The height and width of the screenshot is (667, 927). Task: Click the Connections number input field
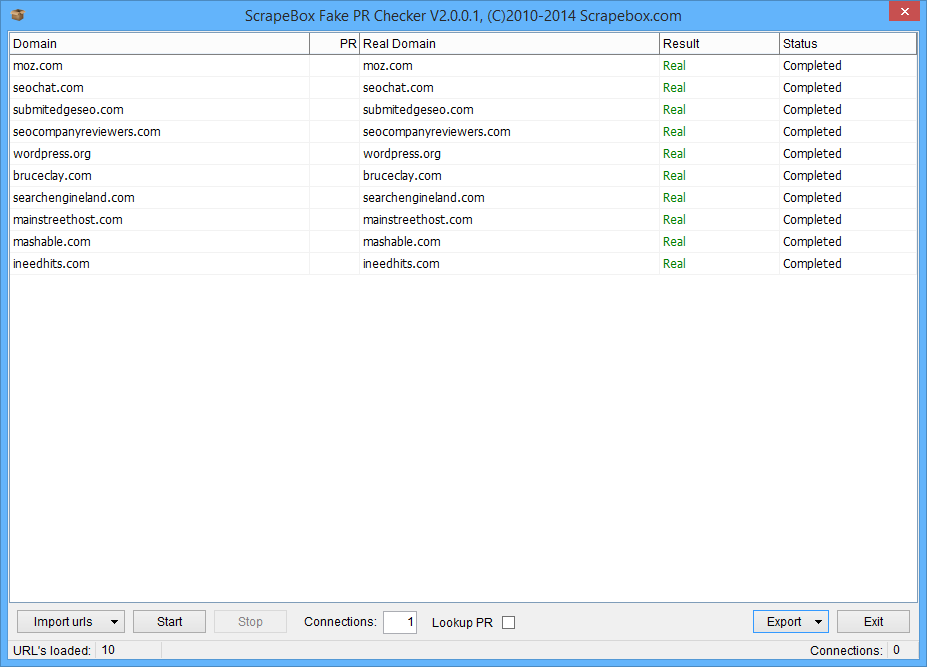click(x=400, y=622)
